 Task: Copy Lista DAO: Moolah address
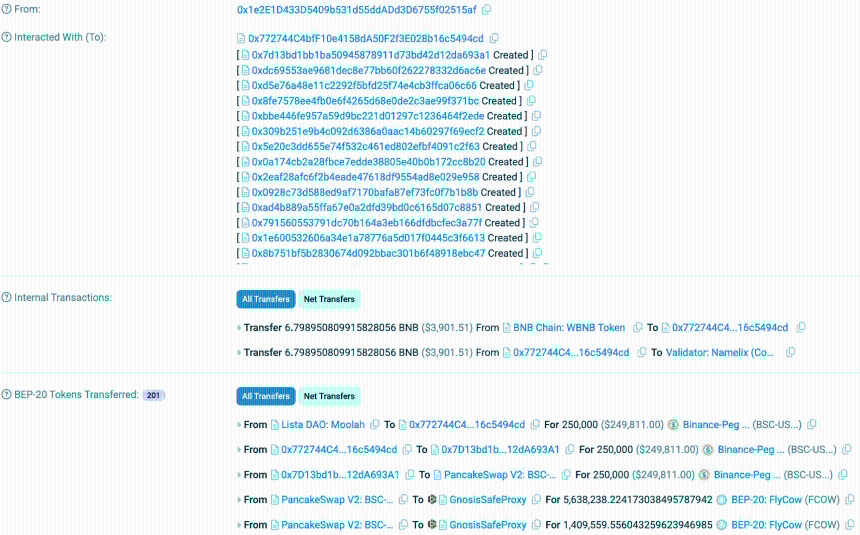[x=375, y=424]
